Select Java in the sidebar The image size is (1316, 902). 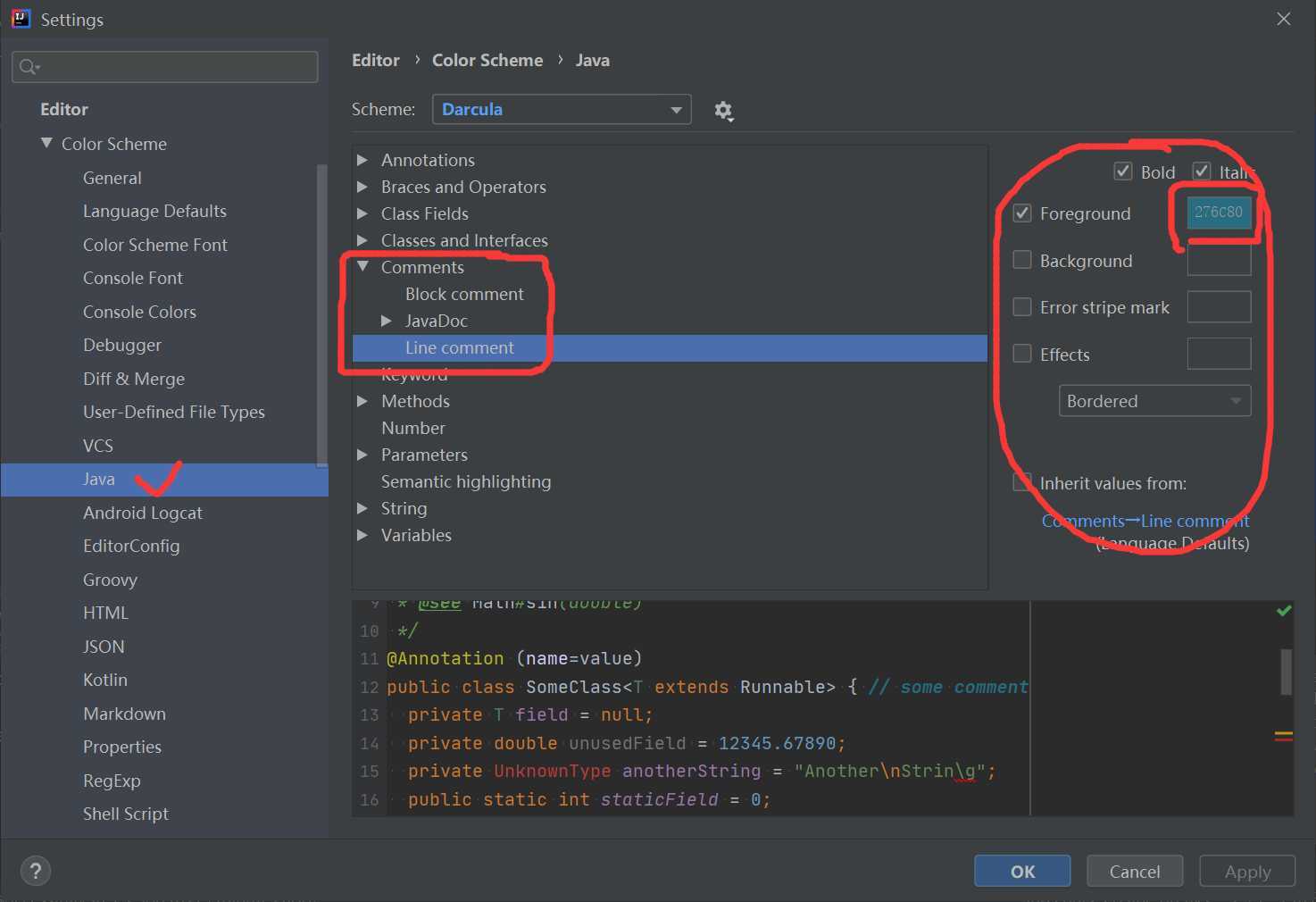click(164, 480)
